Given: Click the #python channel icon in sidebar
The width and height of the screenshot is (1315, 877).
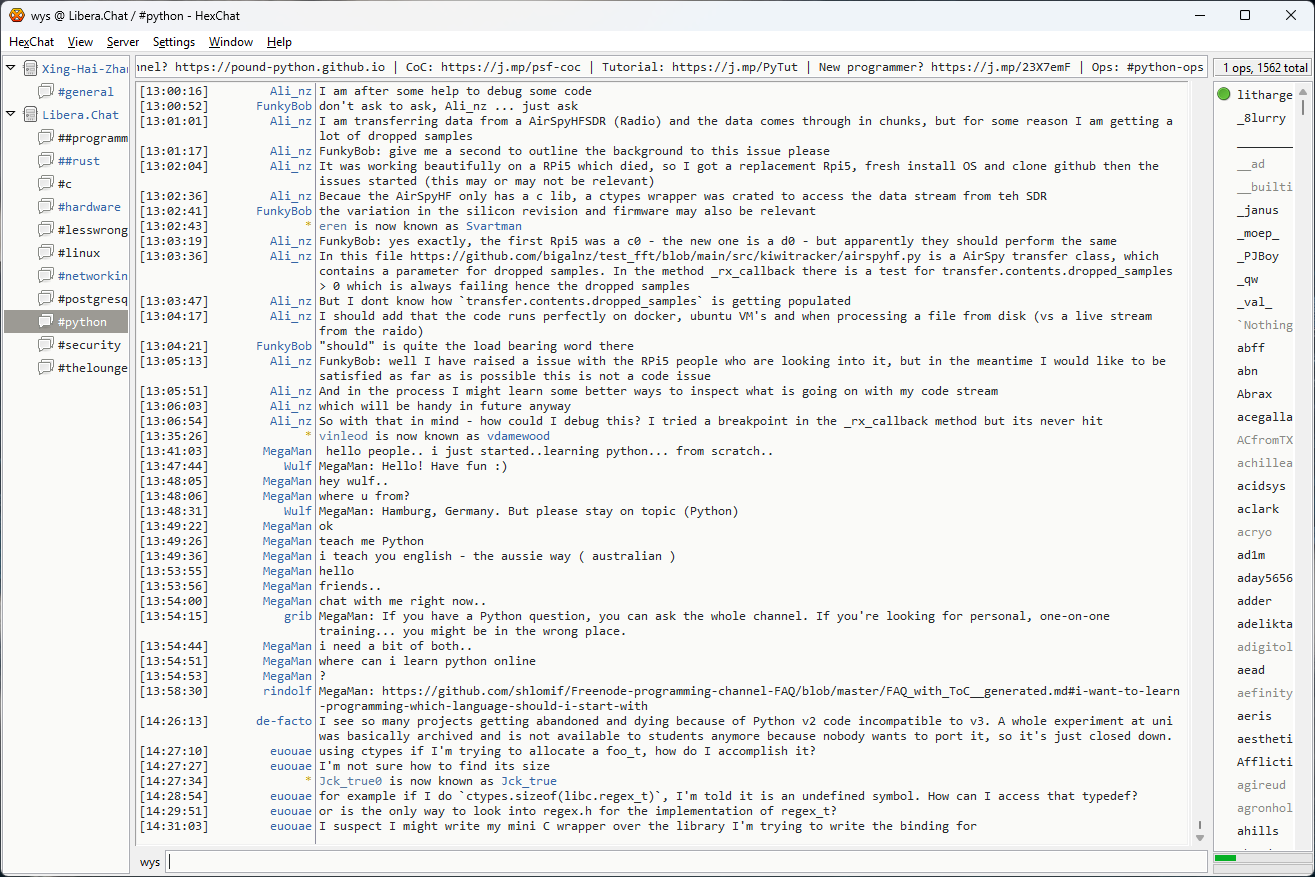Looking at the screenshot, I should pyautogui.click(x=46, y=322).
